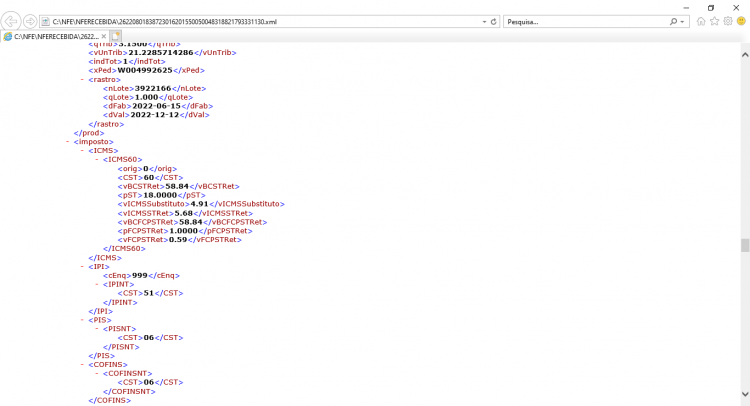This screenshot has width=750, height=406.
Task: Click the IPINT CST value 51
Action: pos(149,293)
